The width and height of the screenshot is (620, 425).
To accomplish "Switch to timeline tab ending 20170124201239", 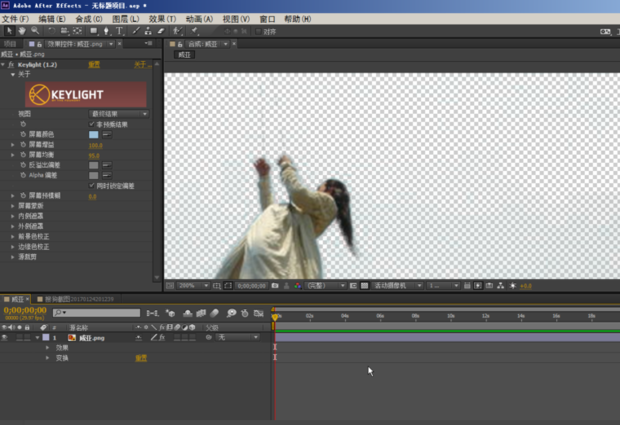I will (x=79, y=299).
